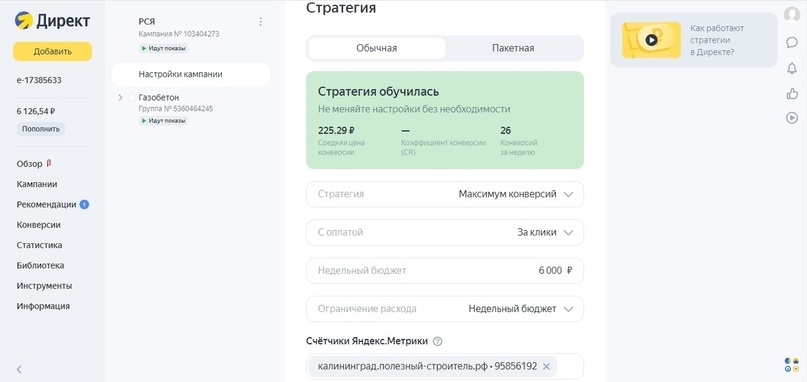Click the Кампания № 103404273 text
Viewport: 807px width, 382px height.
click(179, 34)
